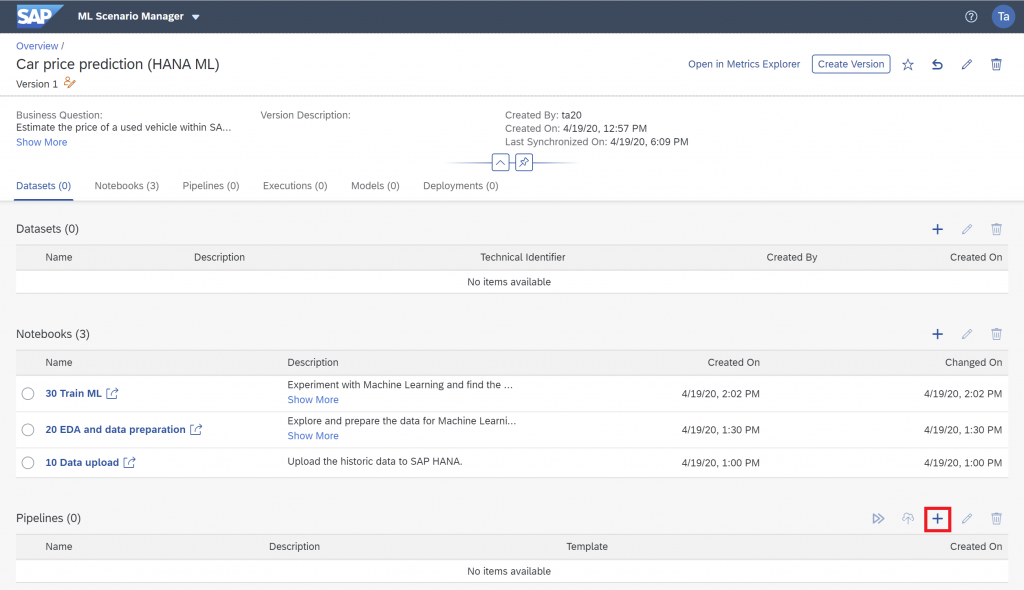Click the Pipelines cloud upload icon
The height and width of the screenshot is (590, 1024).
click(x=908, y=519)
